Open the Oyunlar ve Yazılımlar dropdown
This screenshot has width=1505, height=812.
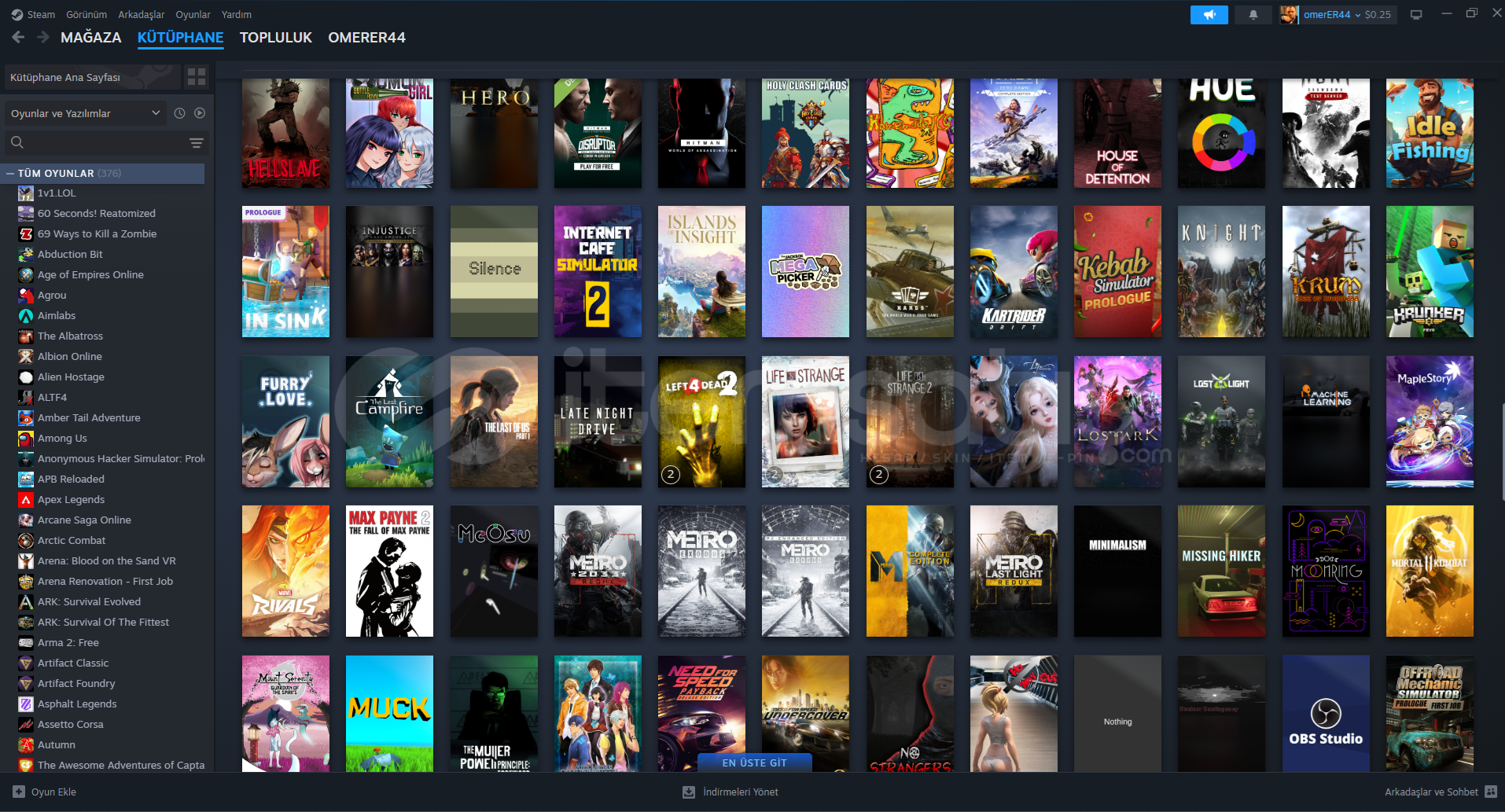(86, 113)
